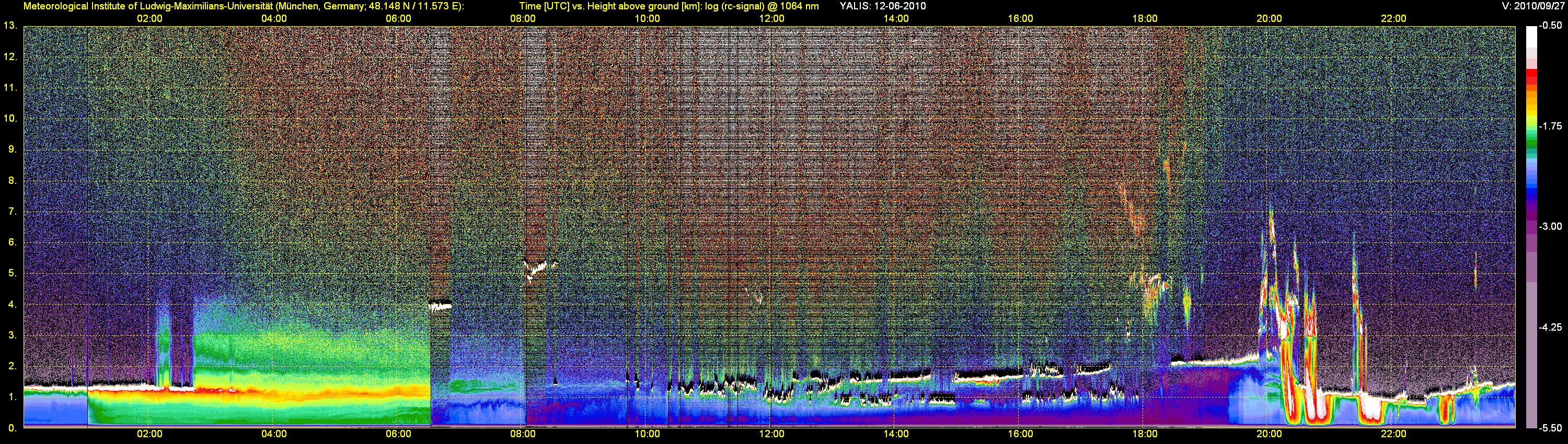Click '08:00' on the top time axis

[523, 19]
